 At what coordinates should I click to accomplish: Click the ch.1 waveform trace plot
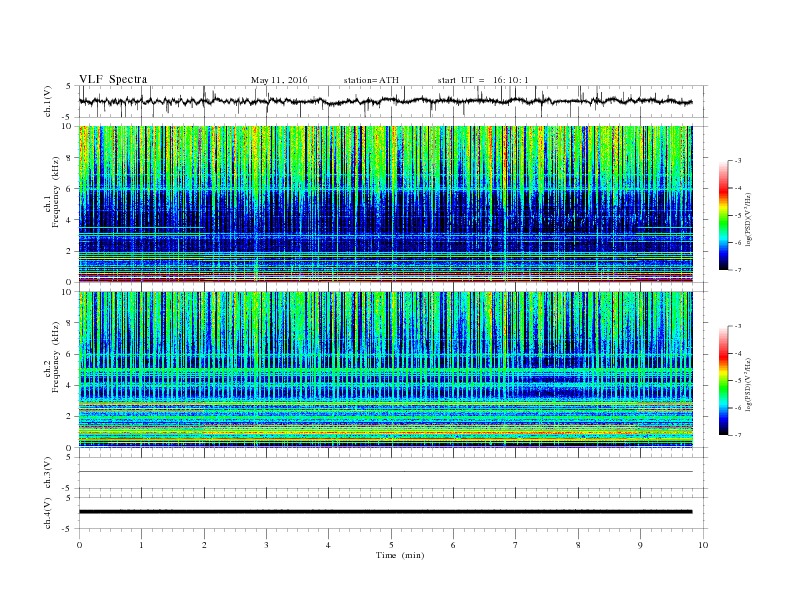(386, 101)
